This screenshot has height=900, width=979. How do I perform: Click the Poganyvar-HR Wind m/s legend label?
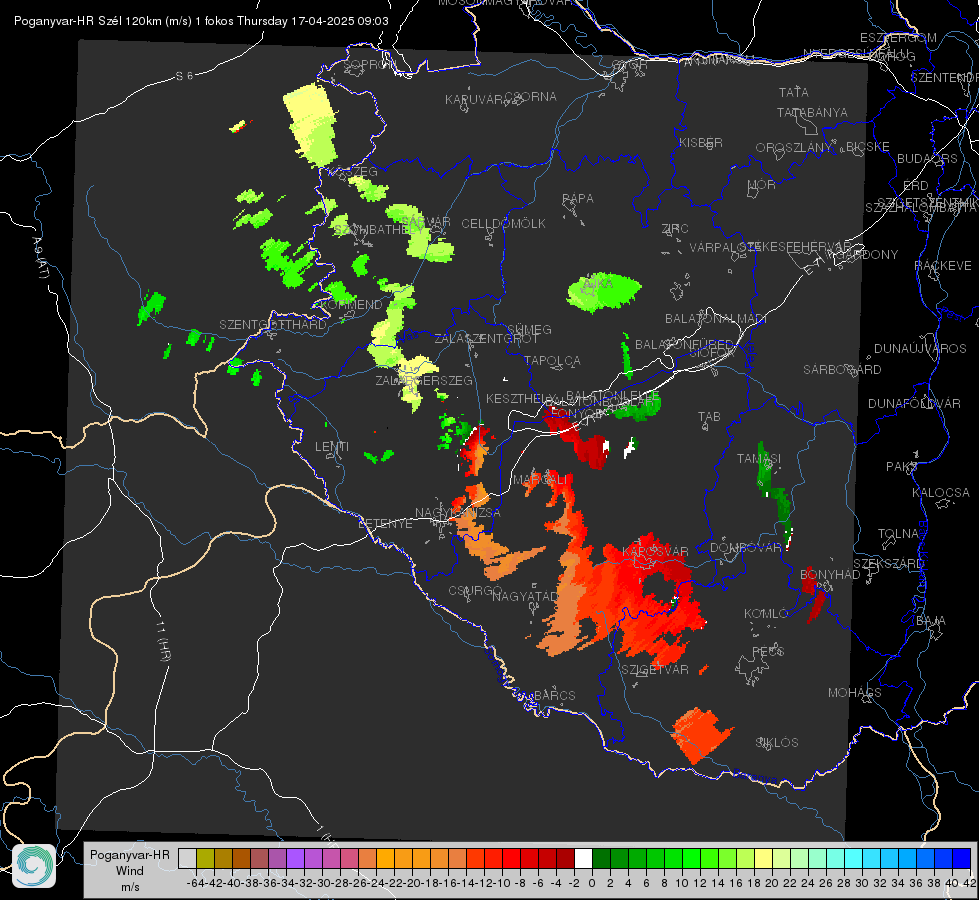[130, 871]
